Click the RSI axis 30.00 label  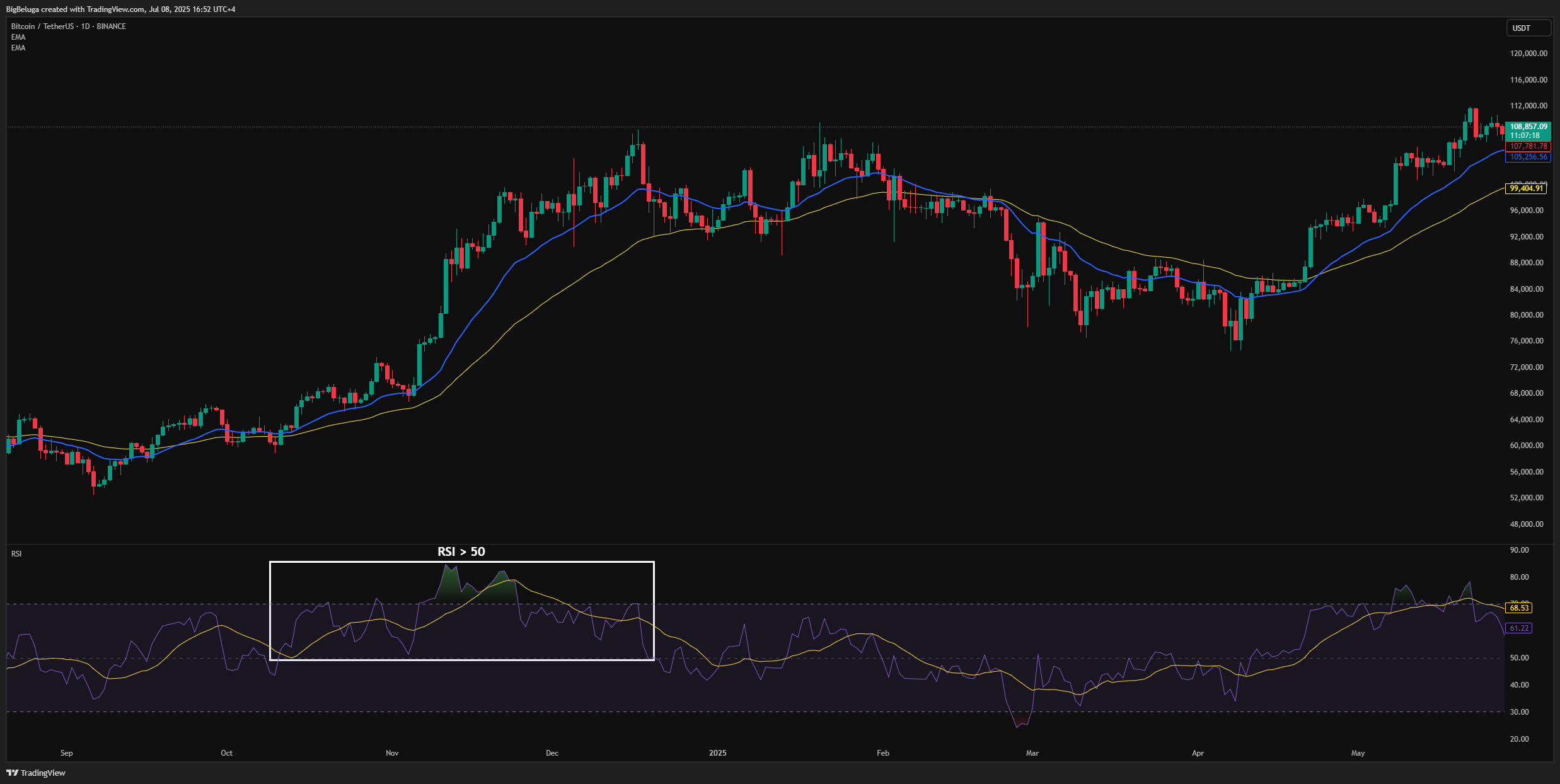(1519, 712)
